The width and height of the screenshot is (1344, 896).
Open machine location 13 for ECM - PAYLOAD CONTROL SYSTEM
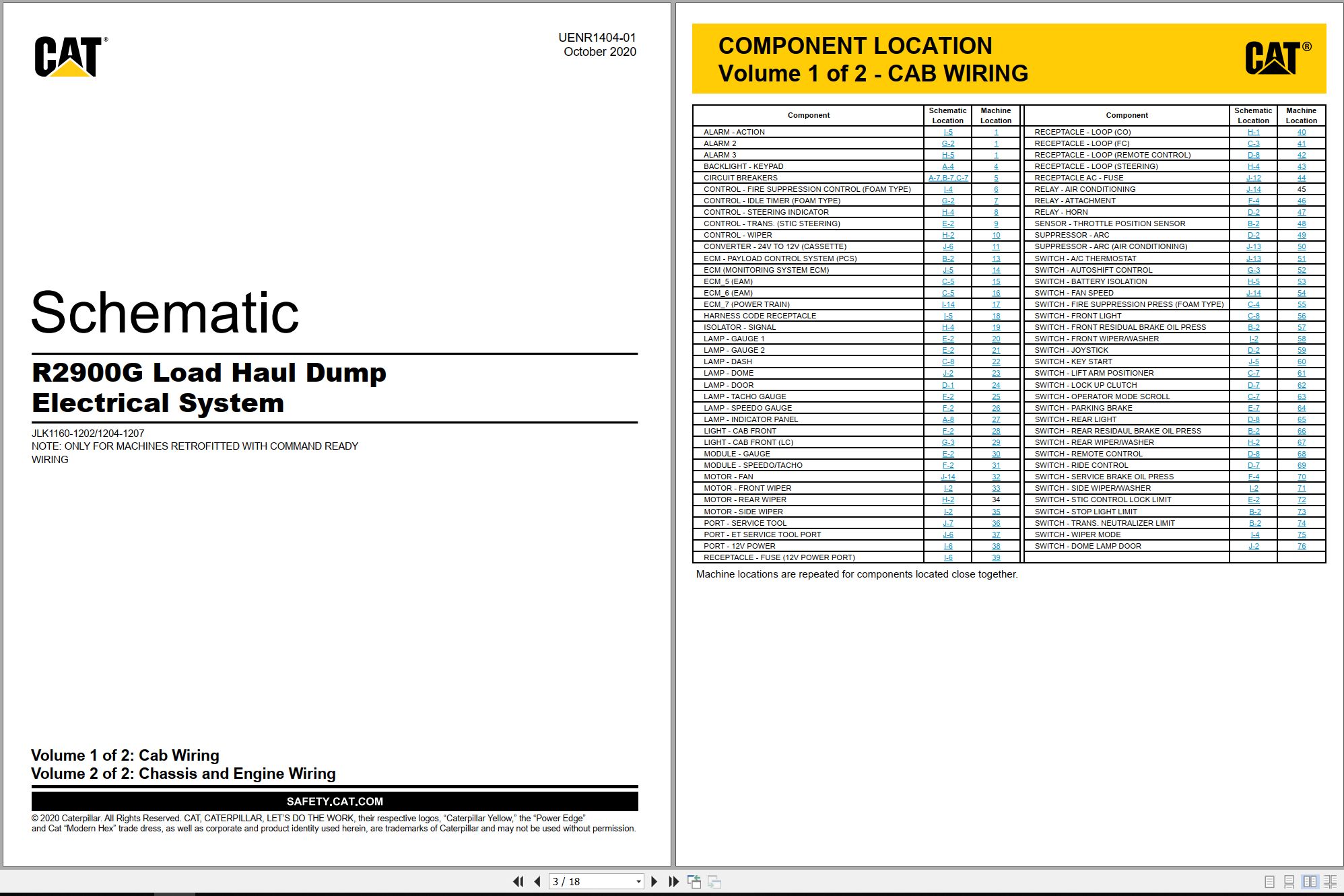tap(996, 259)
